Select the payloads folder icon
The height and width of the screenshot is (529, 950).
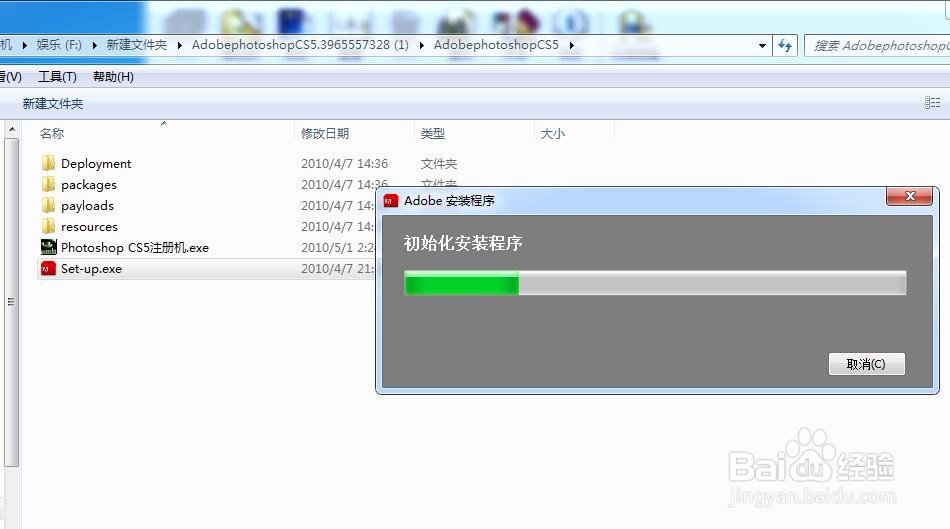tap(48, 205)
